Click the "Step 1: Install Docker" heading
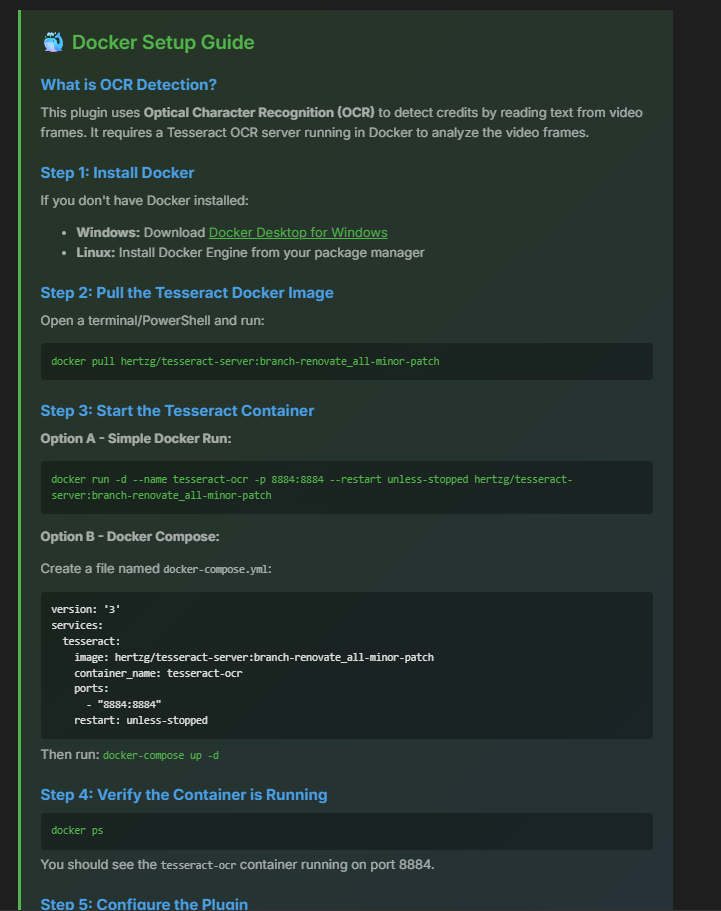This screenshot has height=911, width=721. point(117,173)
